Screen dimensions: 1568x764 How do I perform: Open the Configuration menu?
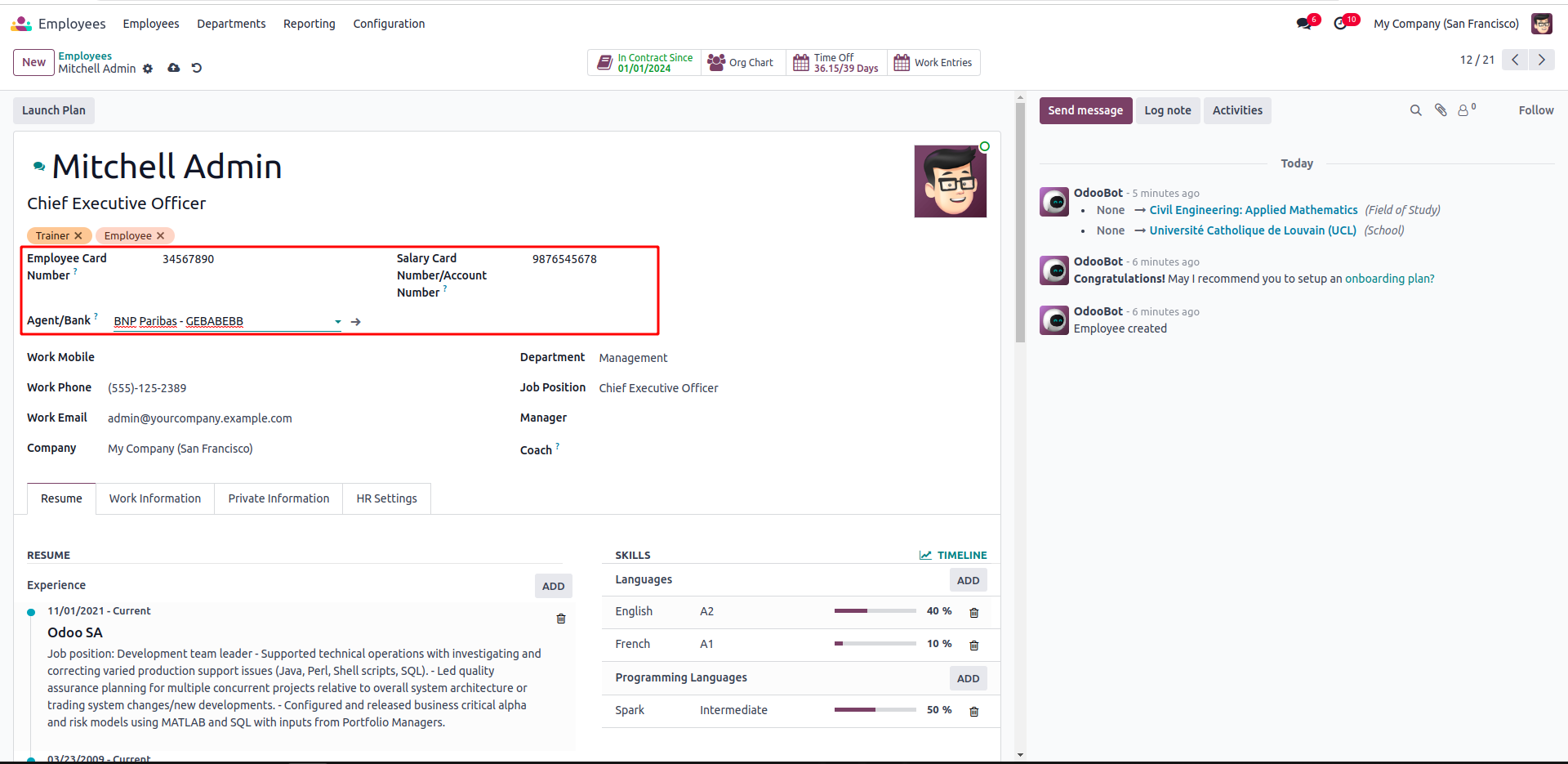point(389,24)
